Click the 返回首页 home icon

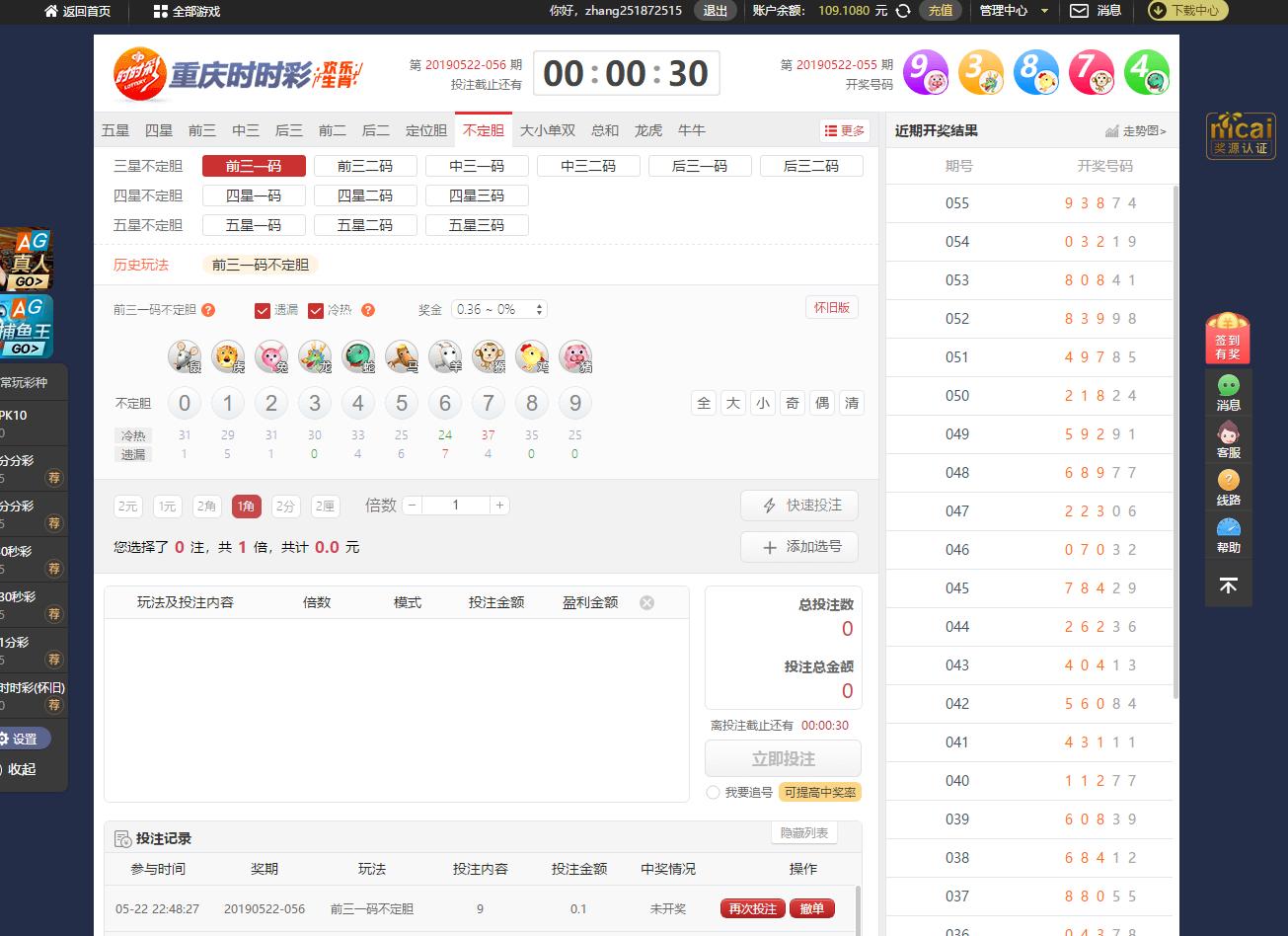tap(51, 11)
